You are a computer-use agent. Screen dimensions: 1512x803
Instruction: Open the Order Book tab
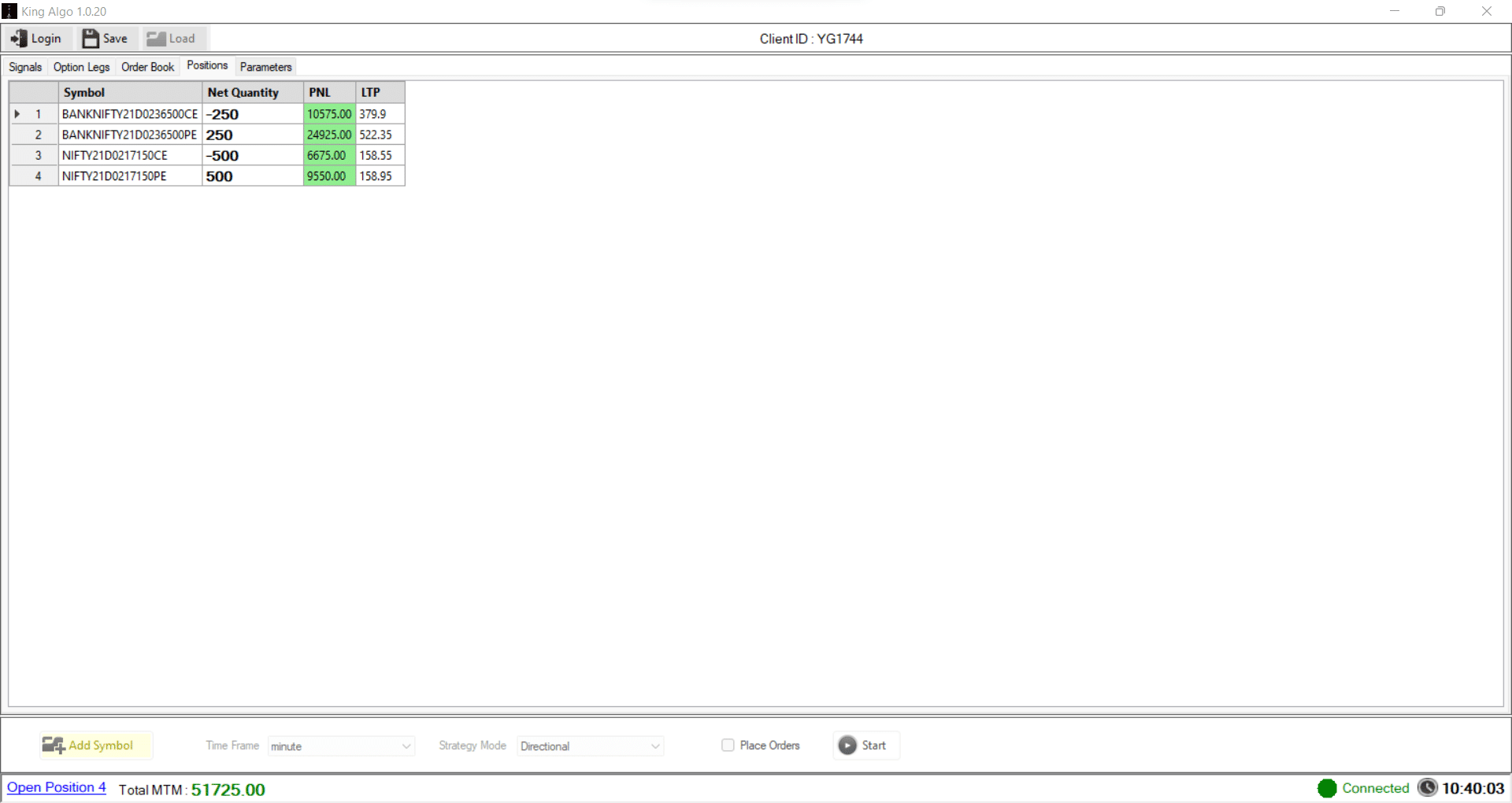[x=147, y=67]
